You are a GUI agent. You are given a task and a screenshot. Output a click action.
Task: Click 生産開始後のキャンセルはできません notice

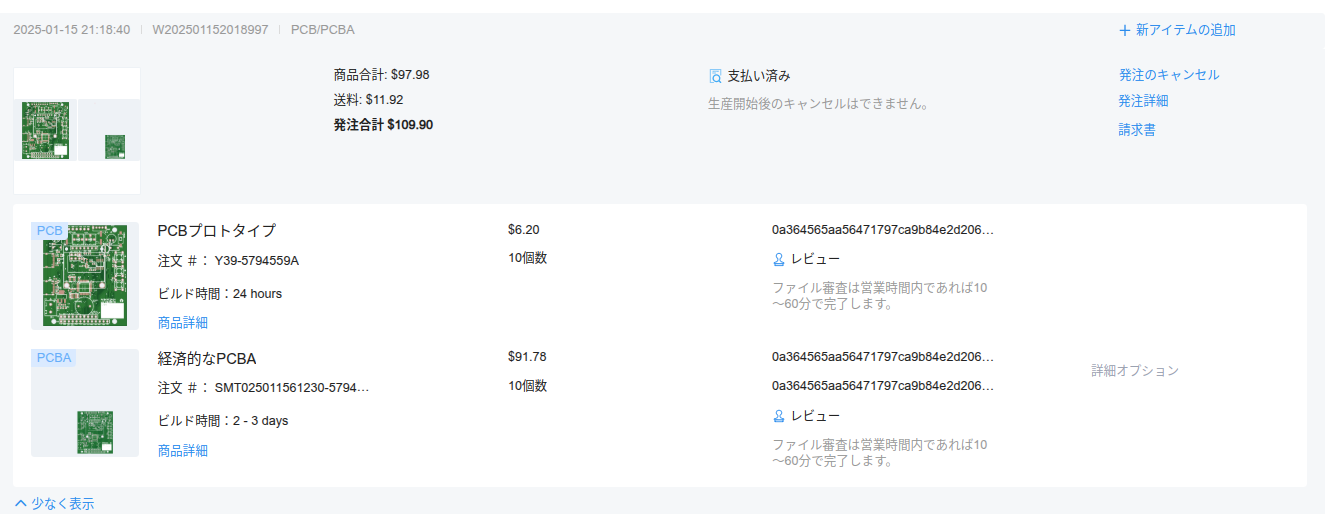pyautogui.click(x=819, y=104)
